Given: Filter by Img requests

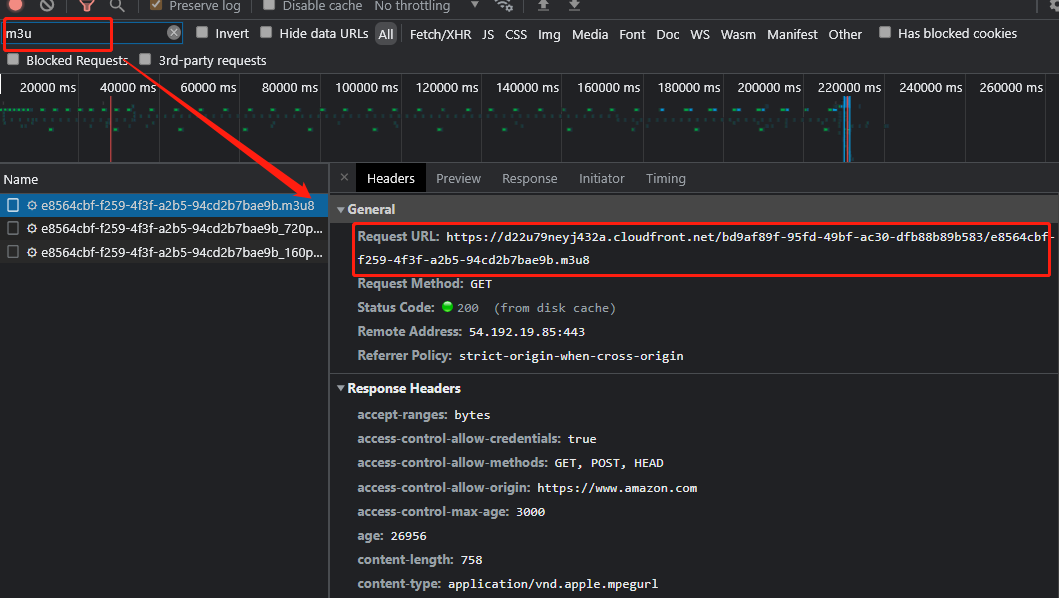Looking at the screenshot, I should pyautogui.click(x=549, y=34).
